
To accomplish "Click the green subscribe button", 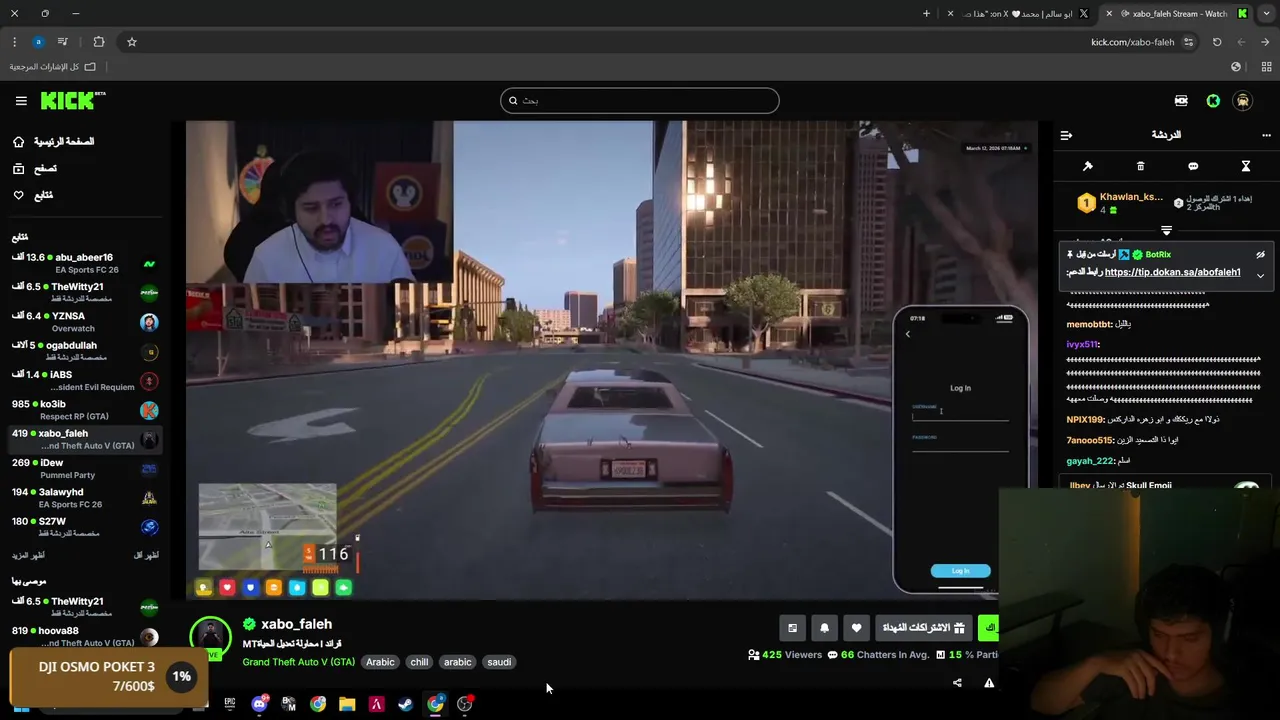I will [988, 628].
